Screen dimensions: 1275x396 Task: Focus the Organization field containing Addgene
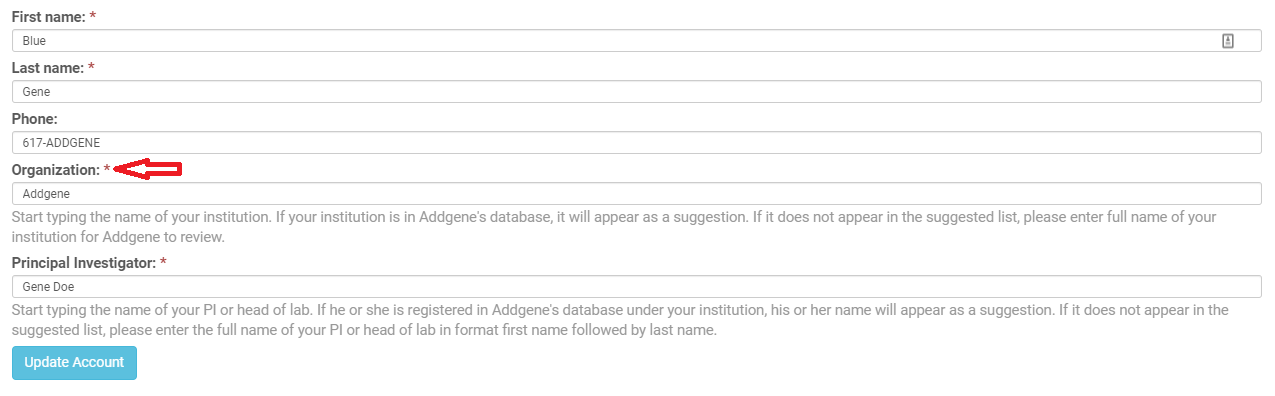[637, 194]
